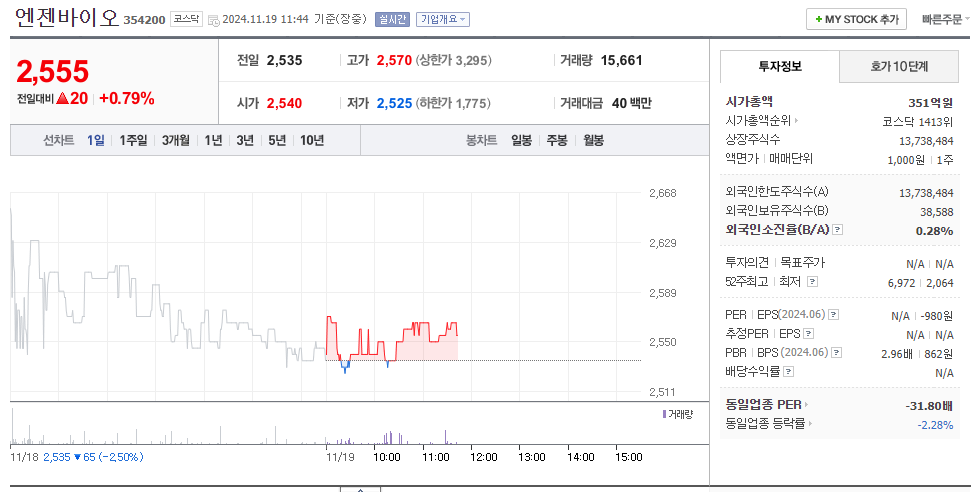Select the 1일 line chart period

(96, 140)
